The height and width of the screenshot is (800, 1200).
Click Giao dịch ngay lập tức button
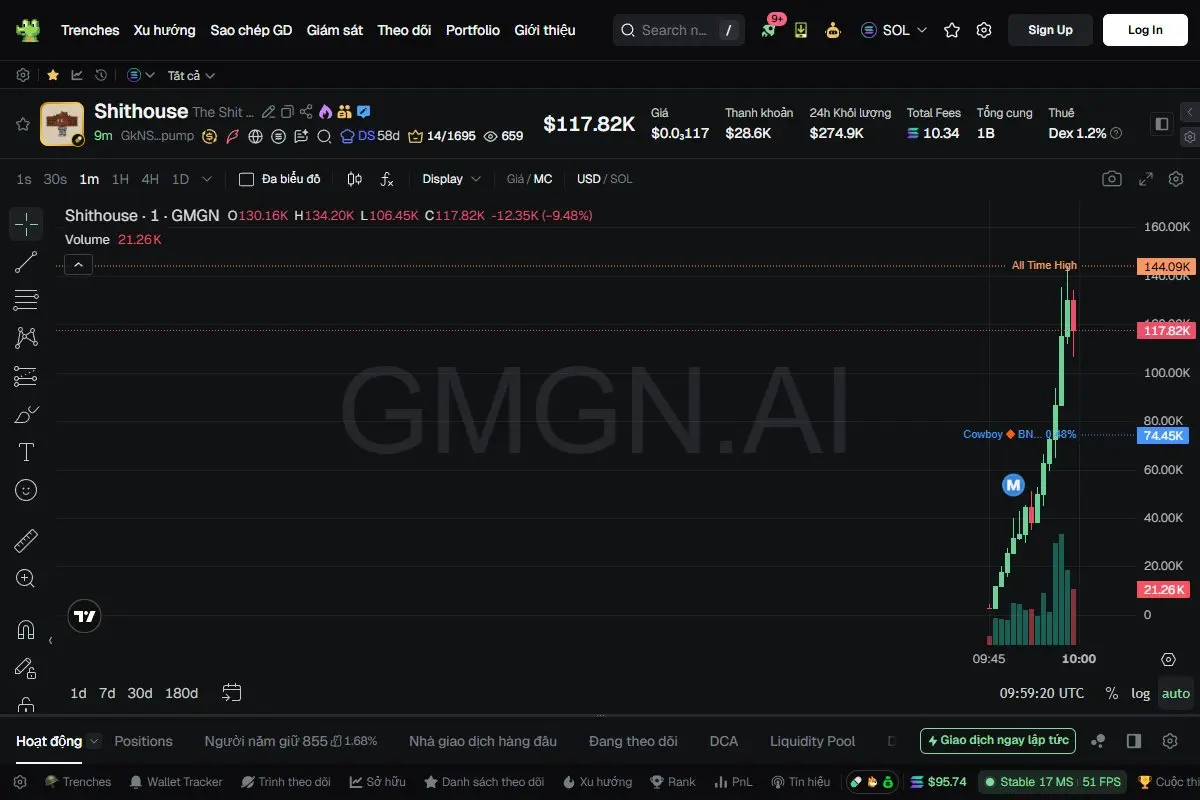pyautogui.click(x=998, y=741)
